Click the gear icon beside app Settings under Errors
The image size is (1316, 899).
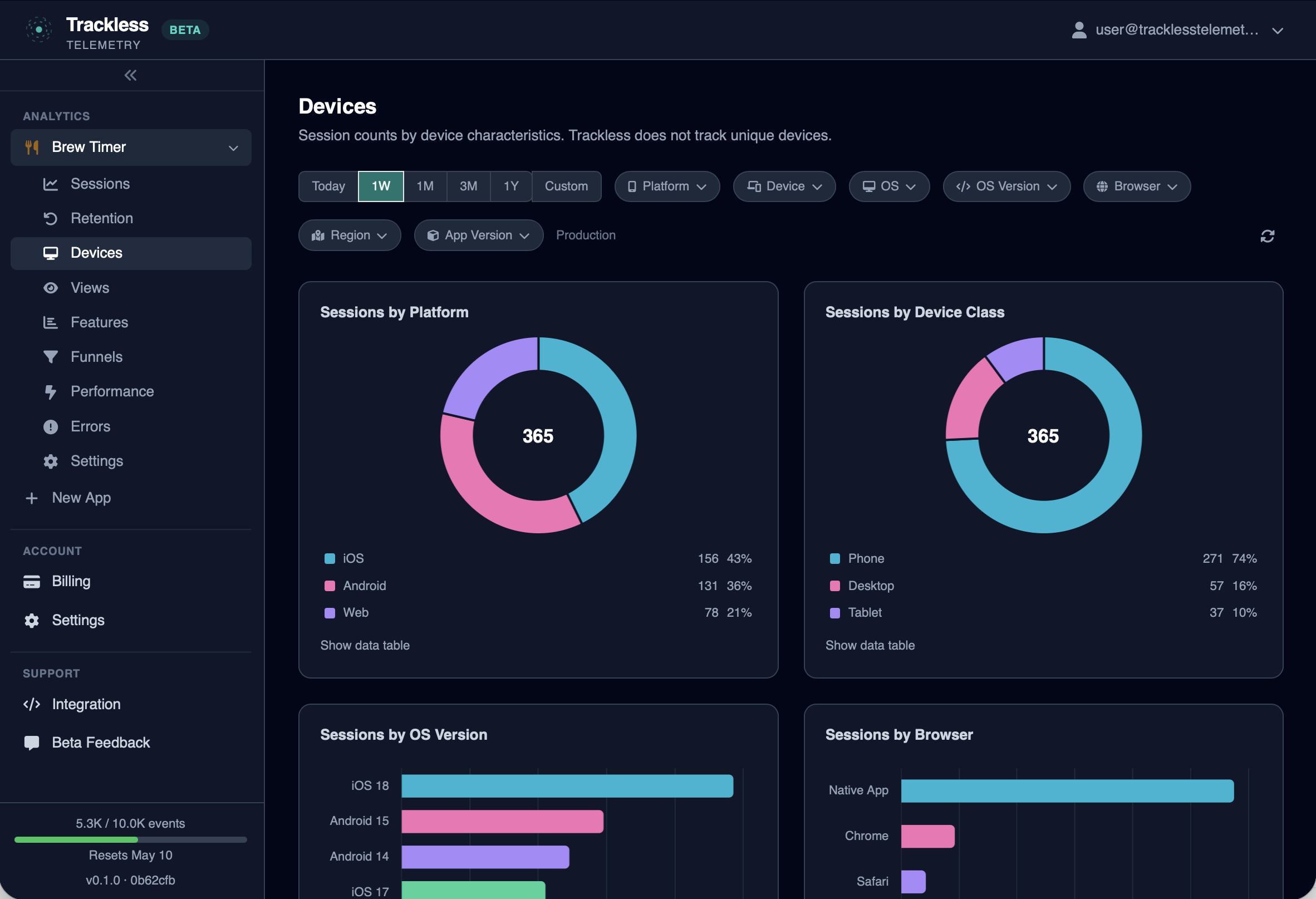pos(51,461)
